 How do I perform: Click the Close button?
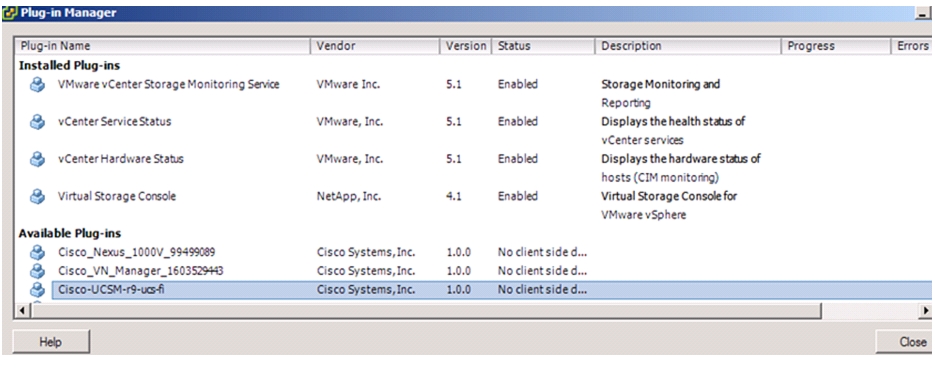905,342
